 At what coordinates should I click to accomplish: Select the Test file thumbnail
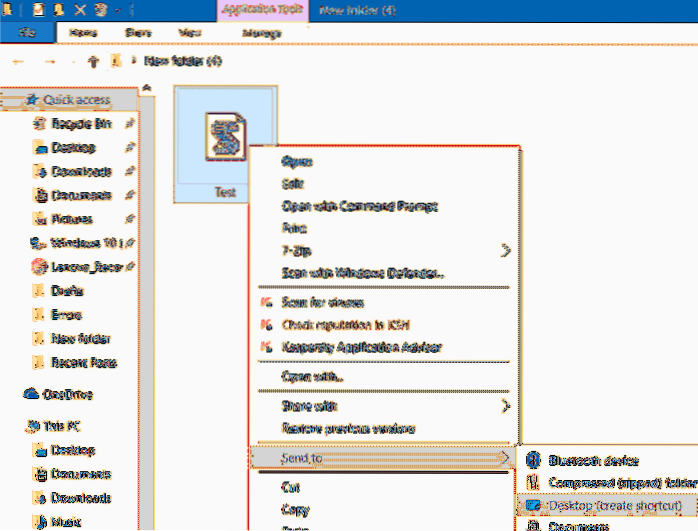(225, 145)
